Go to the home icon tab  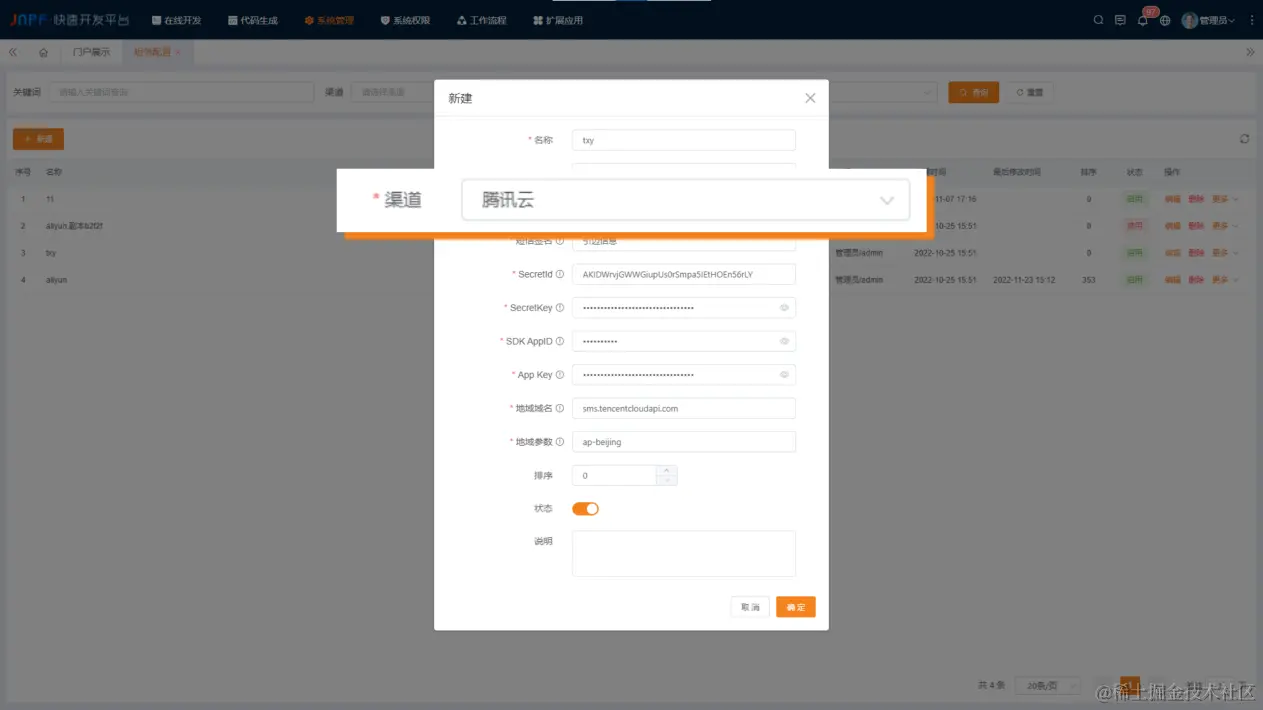pos(43,52)
